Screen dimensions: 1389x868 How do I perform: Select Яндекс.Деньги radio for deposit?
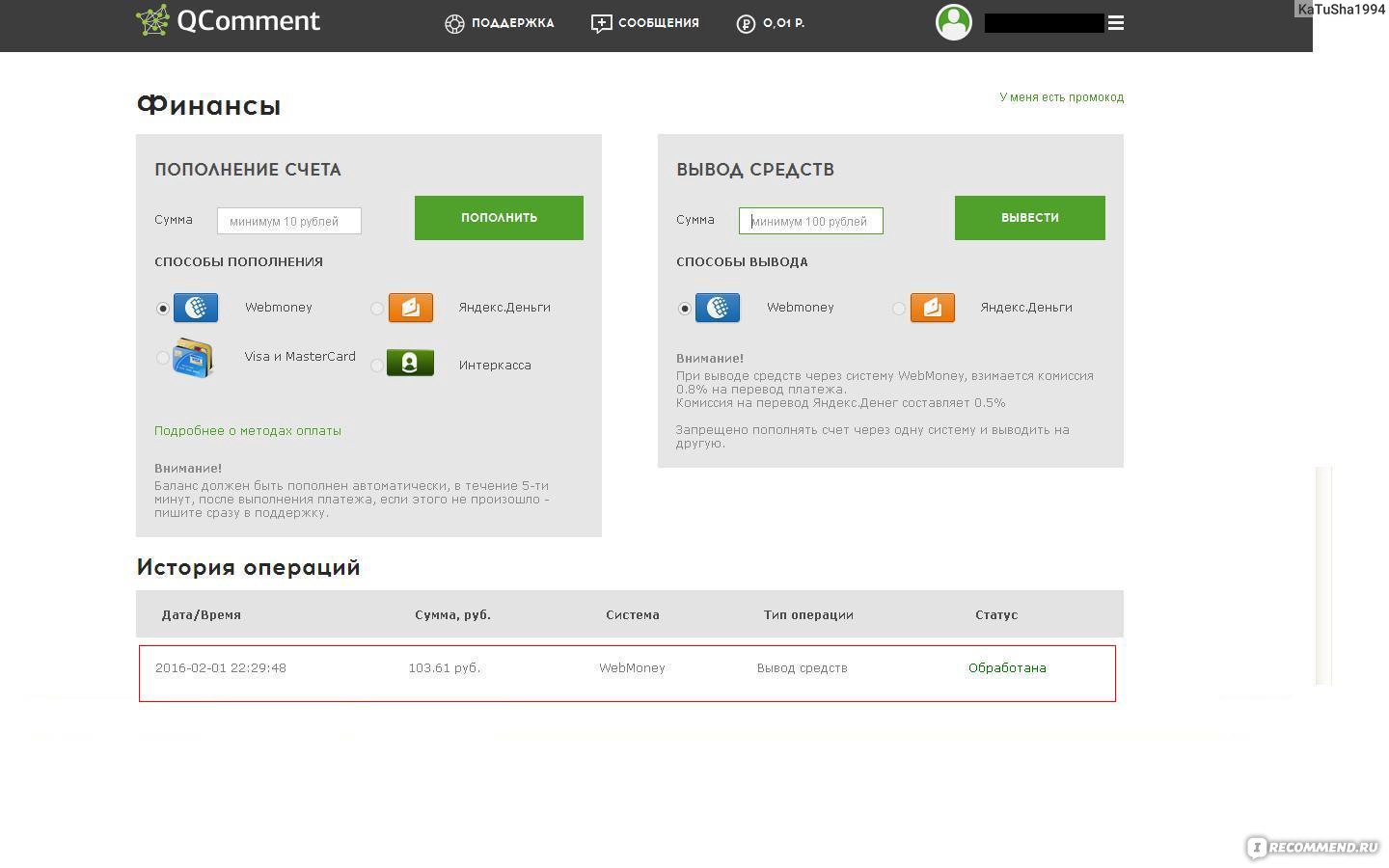pos(376,309)
